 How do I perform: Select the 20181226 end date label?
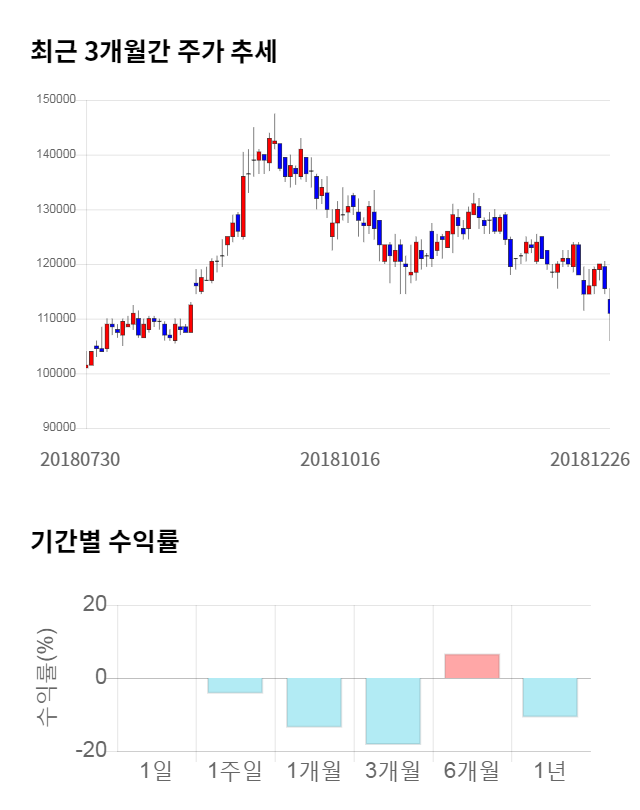[590, 459]
